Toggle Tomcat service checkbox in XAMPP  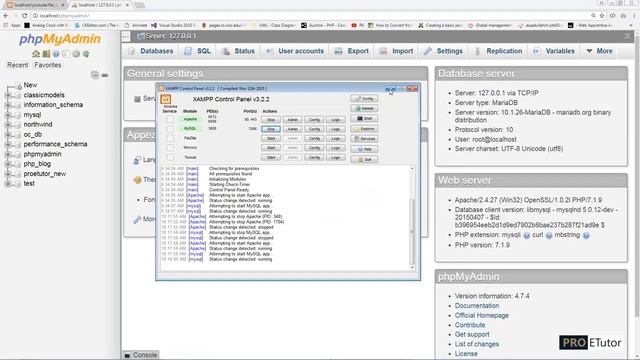coord(170,157)
